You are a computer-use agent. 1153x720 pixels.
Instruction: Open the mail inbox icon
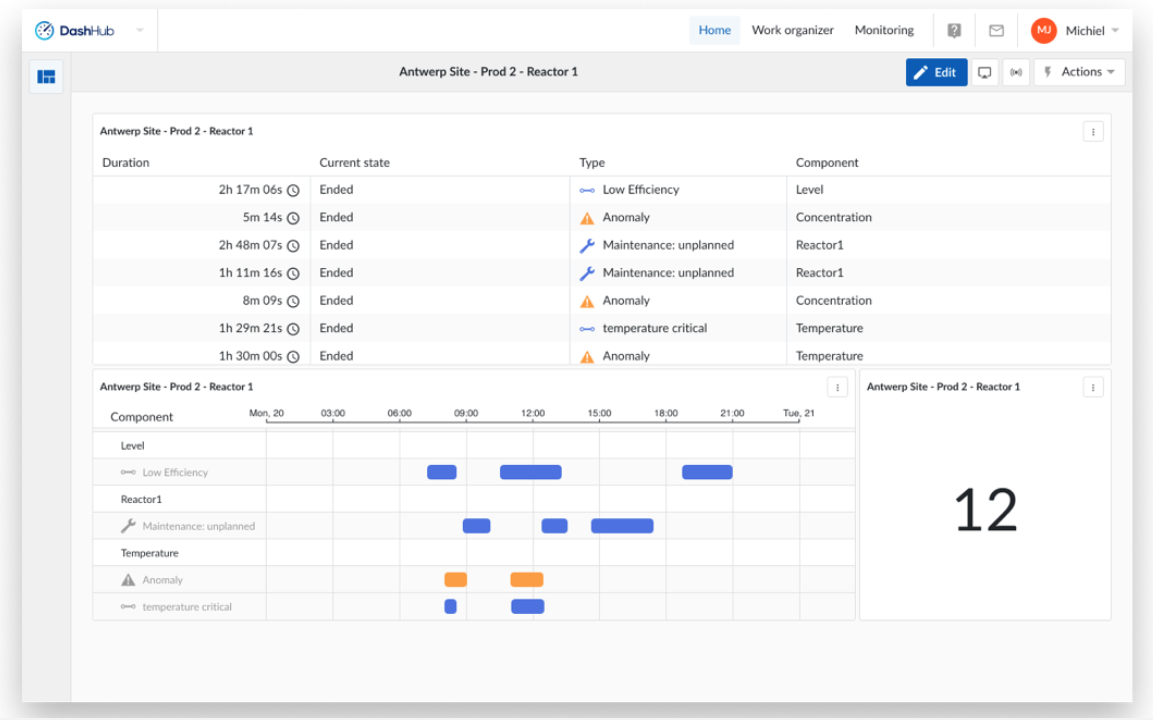996,30
